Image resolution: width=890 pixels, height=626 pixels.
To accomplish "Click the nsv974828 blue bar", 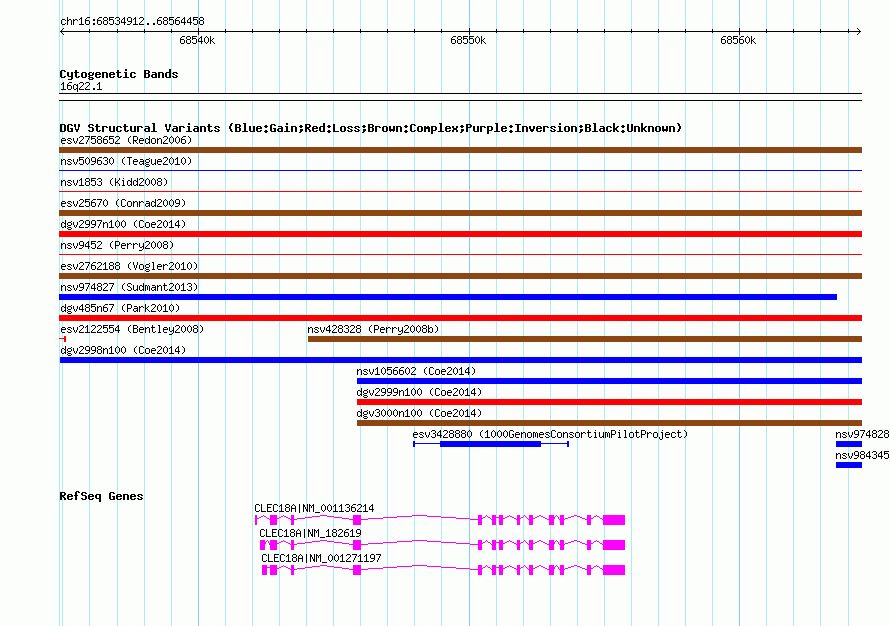I will click(x=849, y=444).
